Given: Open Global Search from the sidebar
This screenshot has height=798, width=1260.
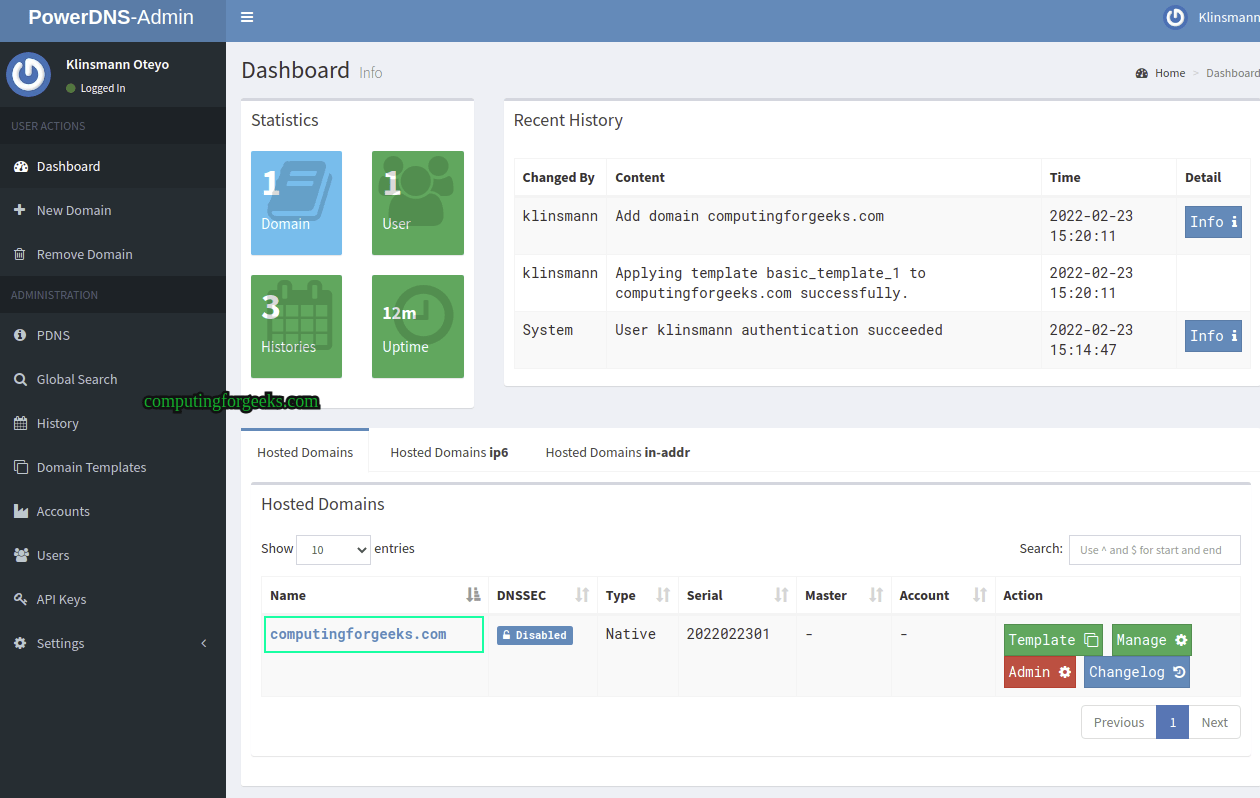Looking at the screenshot, I should (77, 379).
